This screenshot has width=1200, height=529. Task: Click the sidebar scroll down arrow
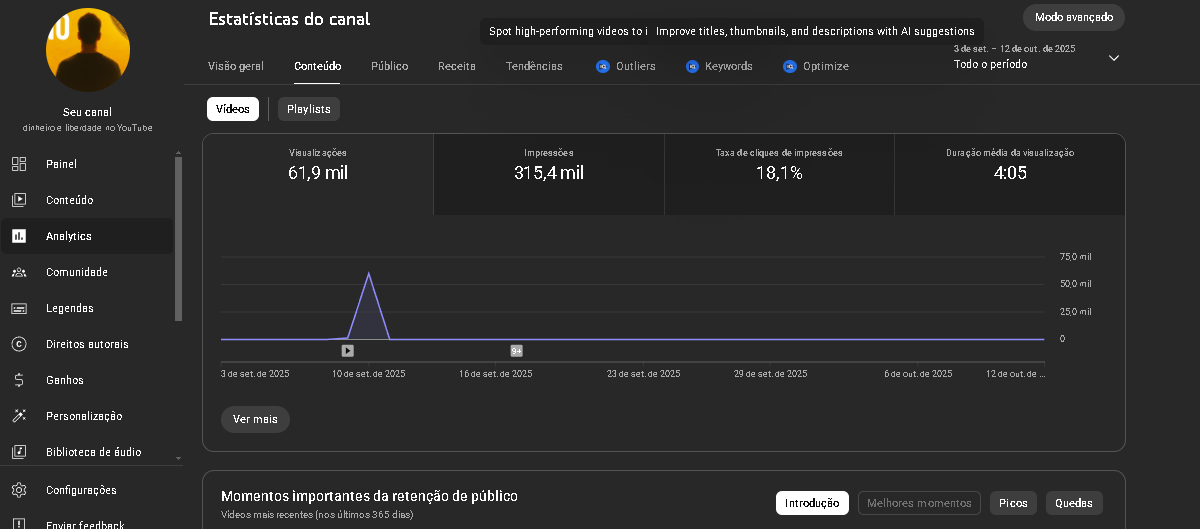point(179,458)
